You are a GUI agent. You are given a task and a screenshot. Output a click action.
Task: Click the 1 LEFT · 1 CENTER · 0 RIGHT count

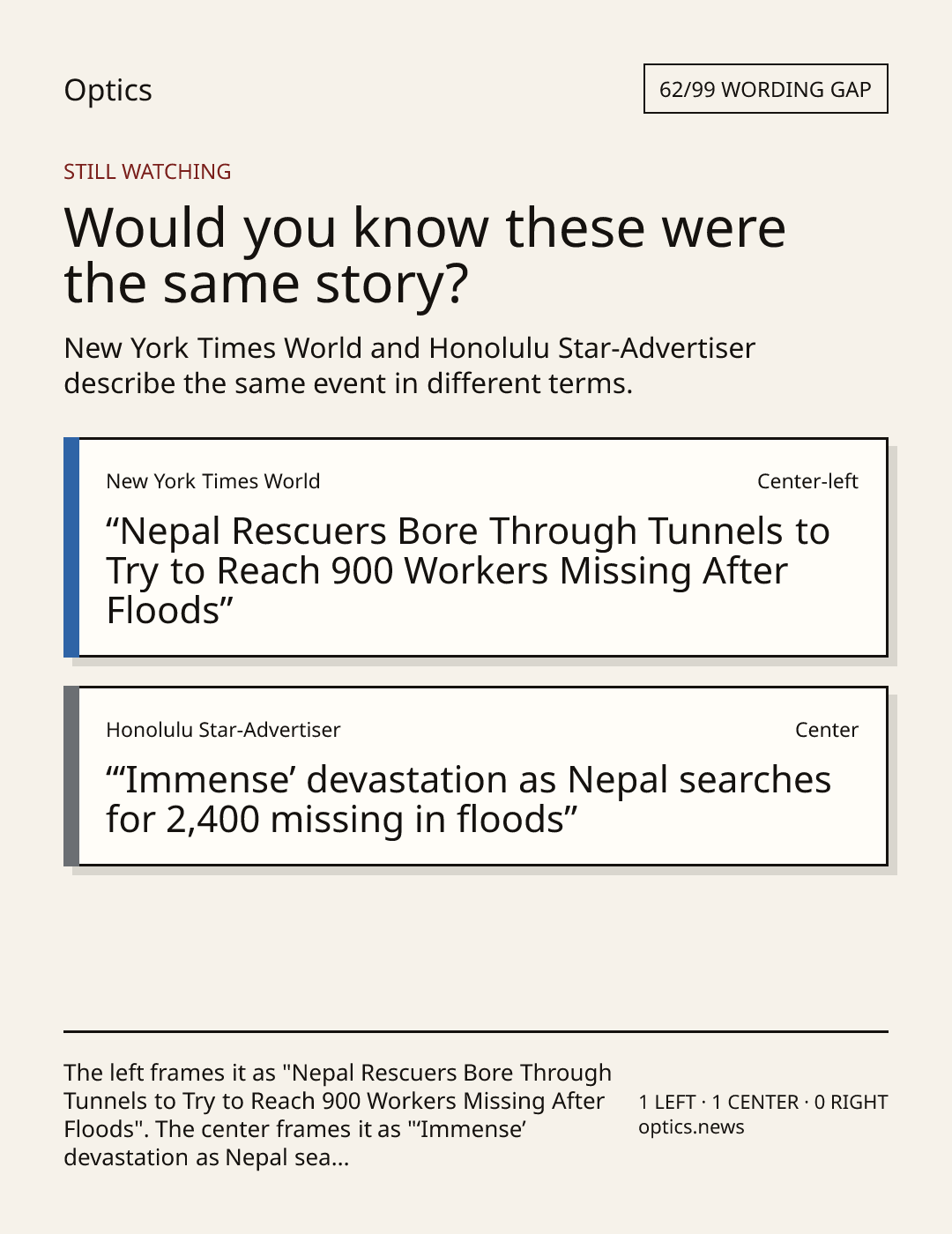pyautogui.click(x=763, y=1102)
